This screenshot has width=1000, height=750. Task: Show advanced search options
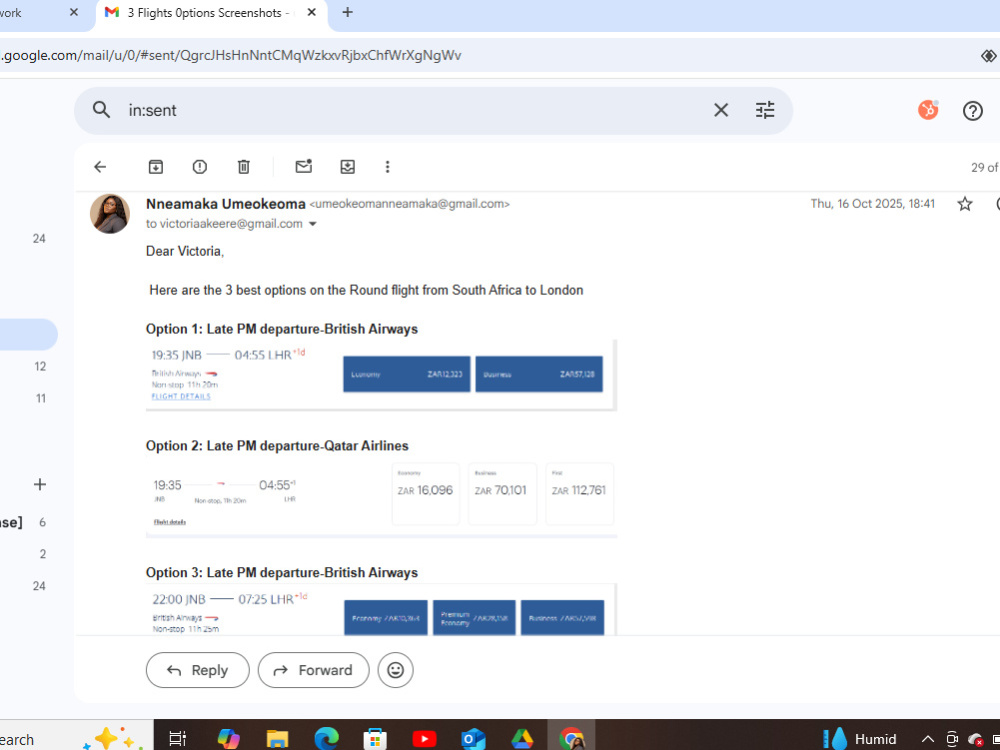765,110
